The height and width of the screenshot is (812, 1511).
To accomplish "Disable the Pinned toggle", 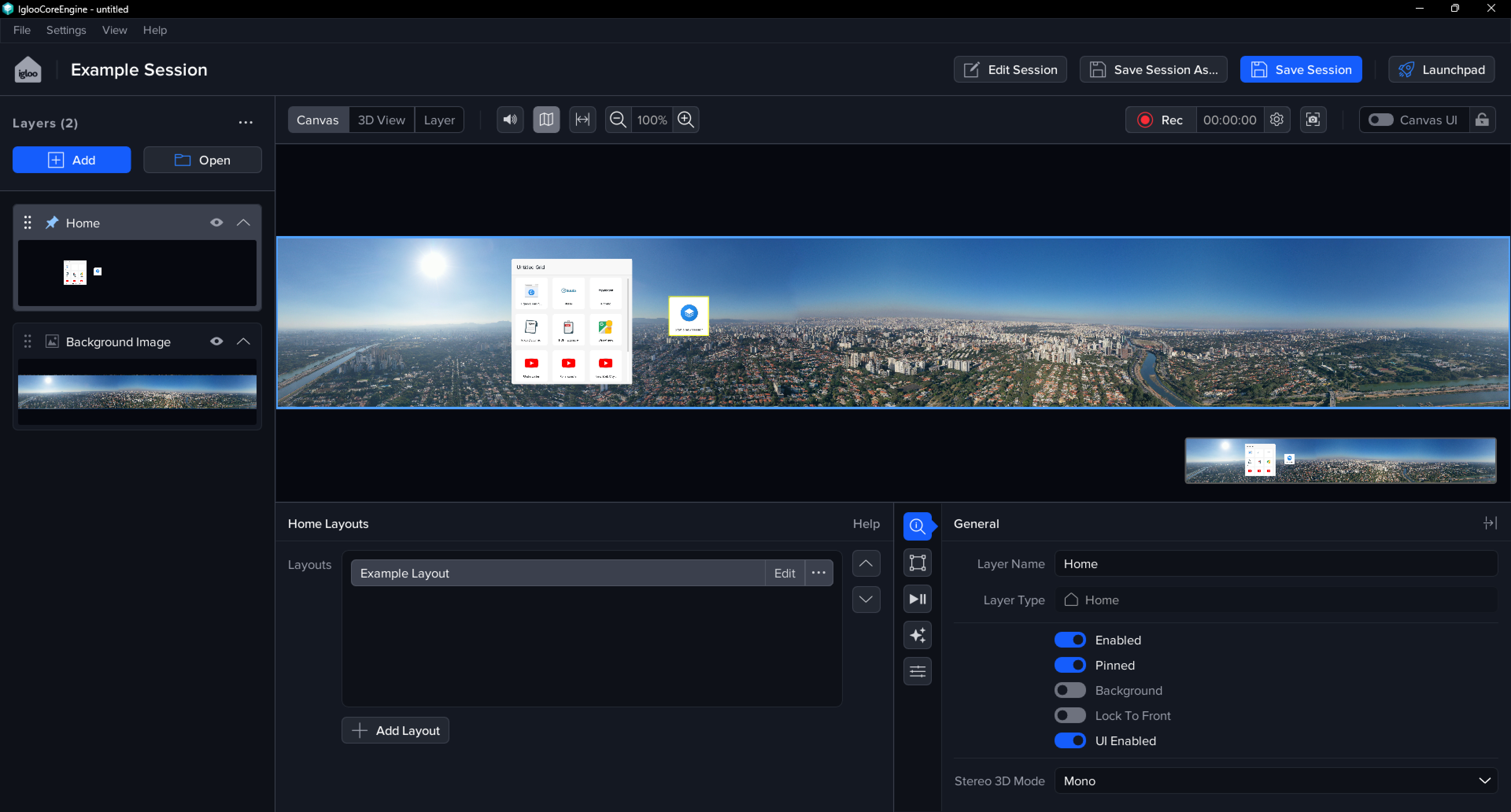I will tap(1070, 665).
